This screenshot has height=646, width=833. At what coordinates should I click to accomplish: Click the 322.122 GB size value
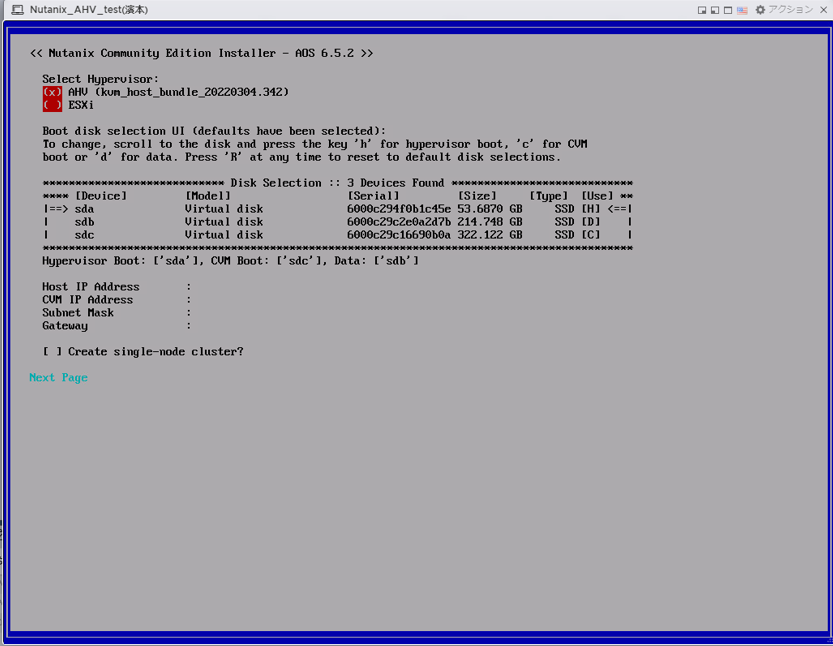point(490,235)
